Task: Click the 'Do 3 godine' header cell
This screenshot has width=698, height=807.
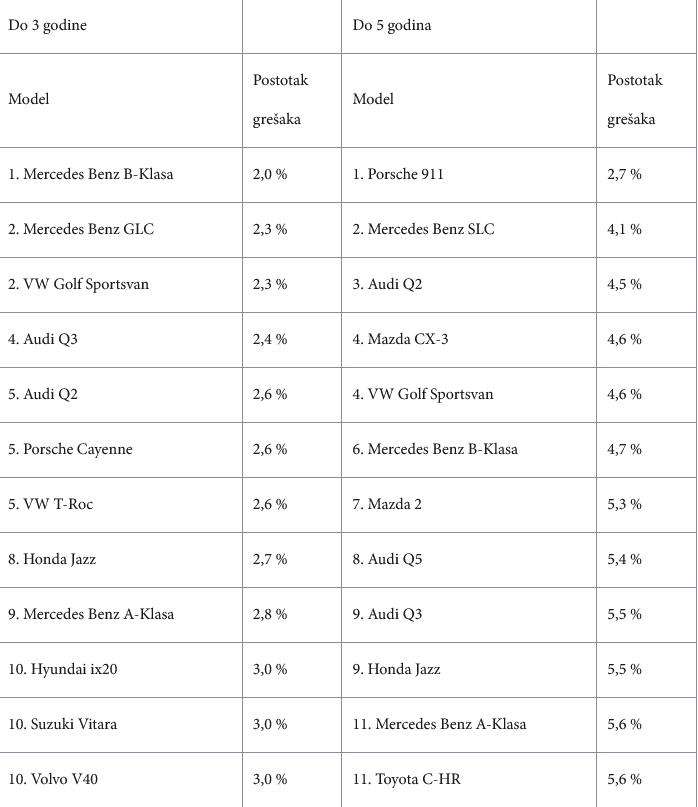Action: [x=47, y=26]
